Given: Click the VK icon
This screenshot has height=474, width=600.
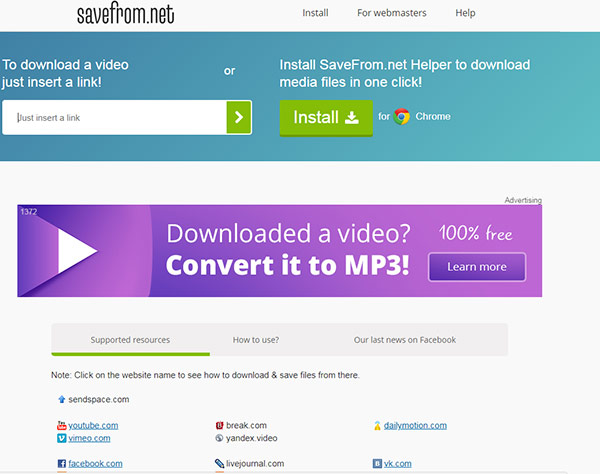Looking at the screenshot, I should 377,464.
